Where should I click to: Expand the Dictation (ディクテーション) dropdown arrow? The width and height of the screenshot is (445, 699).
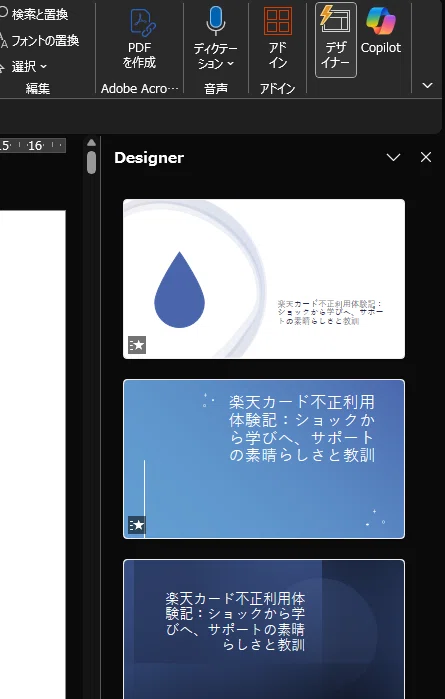231,64
